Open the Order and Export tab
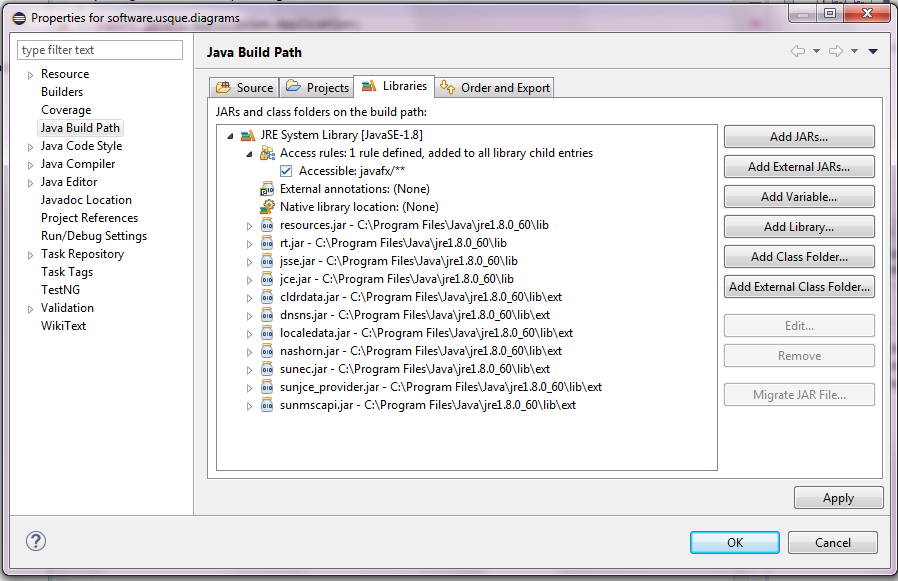This screenshot has height=581, width=898. (494, 88)
